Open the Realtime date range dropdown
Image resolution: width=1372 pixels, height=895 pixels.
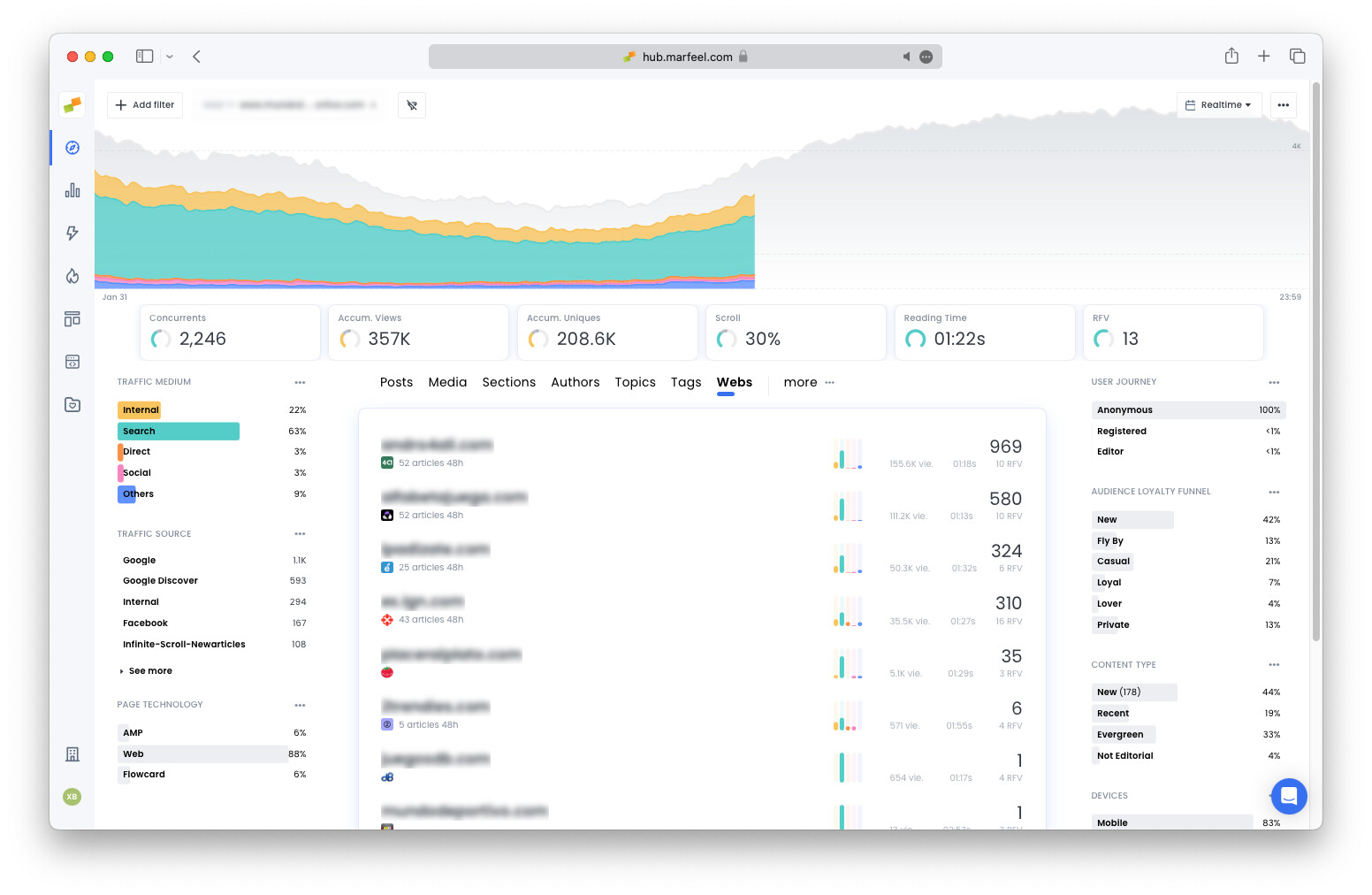pyautogui.click(x=1218, y=105)
